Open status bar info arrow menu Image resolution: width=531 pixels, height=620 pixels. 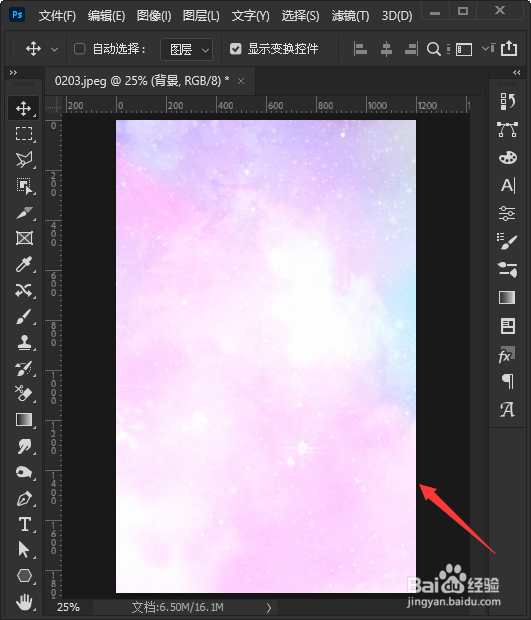click(269, 607)
